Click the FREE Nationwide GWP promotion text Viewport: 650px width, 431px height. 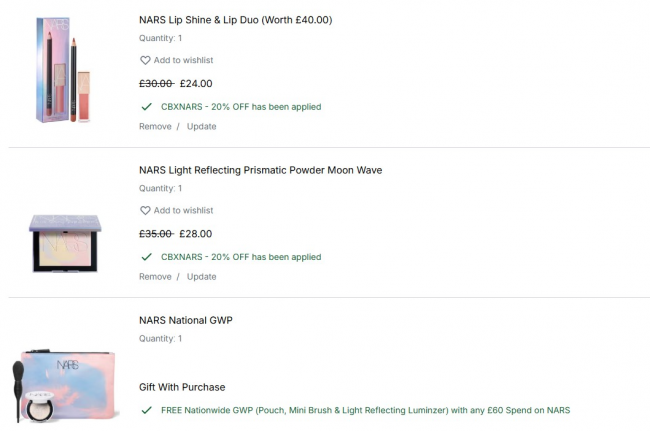coord(365,410)
